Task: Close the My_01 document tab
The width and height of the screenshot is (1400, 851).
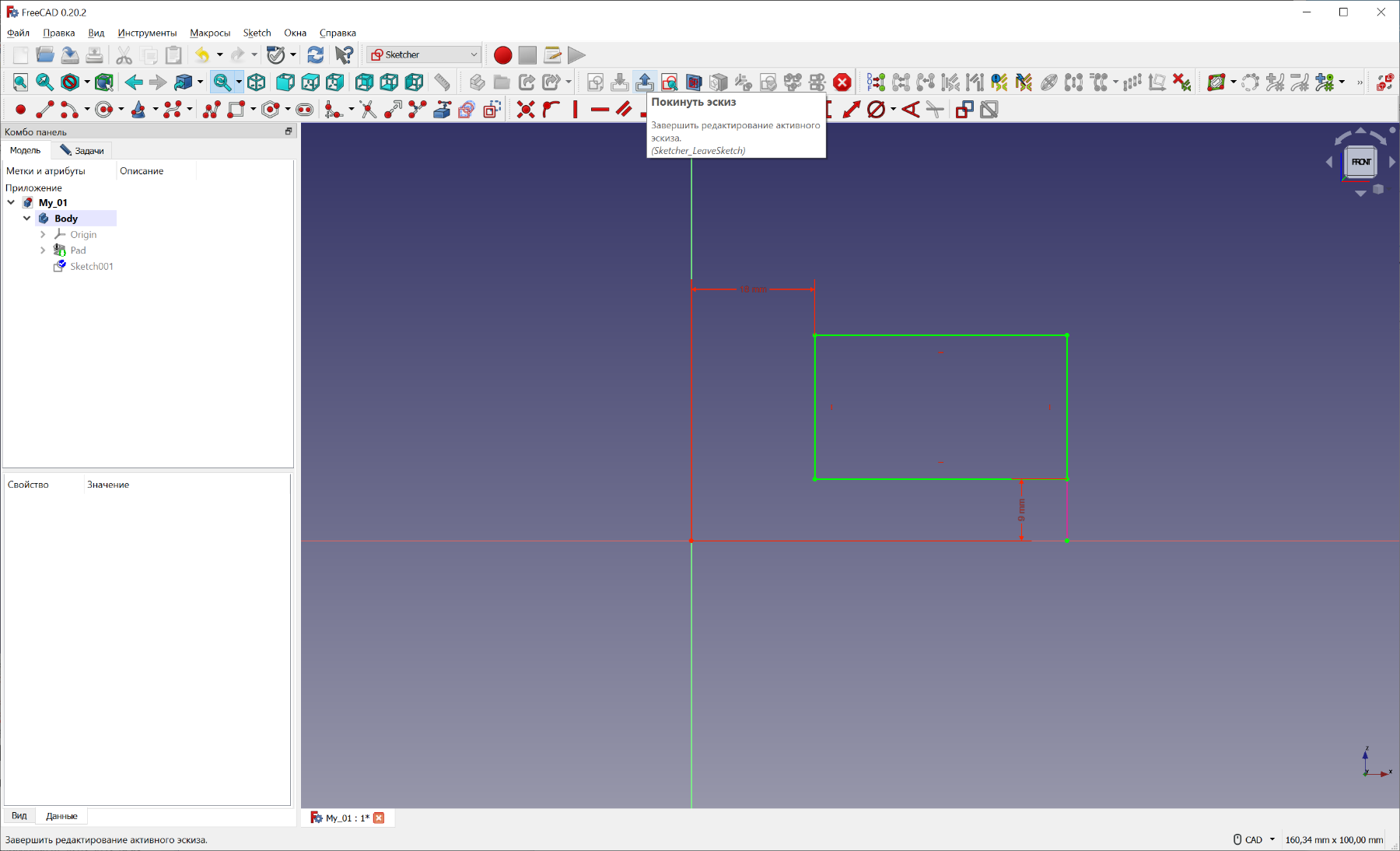Action: [x=379, y=818]
